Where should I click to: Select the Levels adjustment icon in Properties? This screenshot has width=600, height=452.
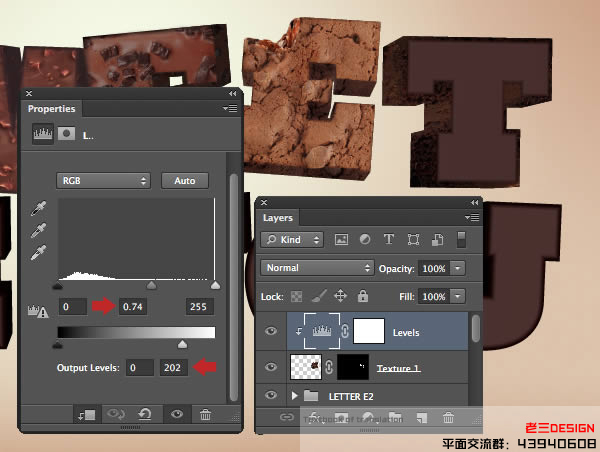(42, 134)
